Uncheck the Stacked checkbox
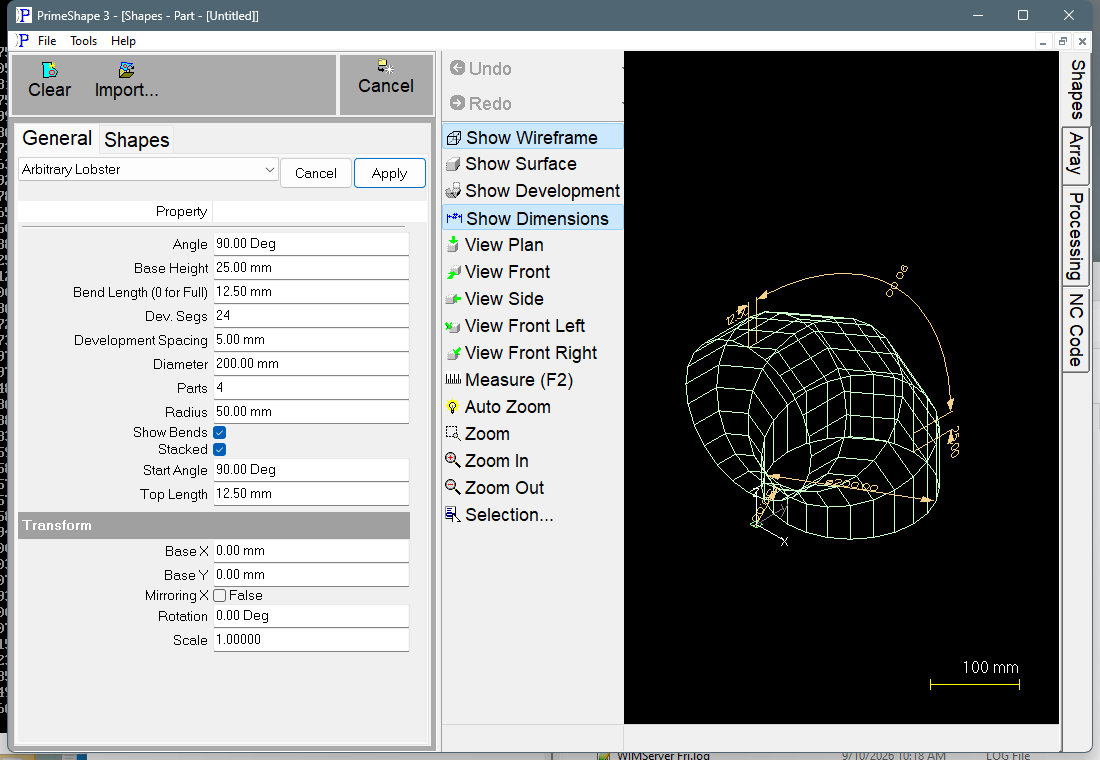The image size is (1100, 760). (220, 449)
